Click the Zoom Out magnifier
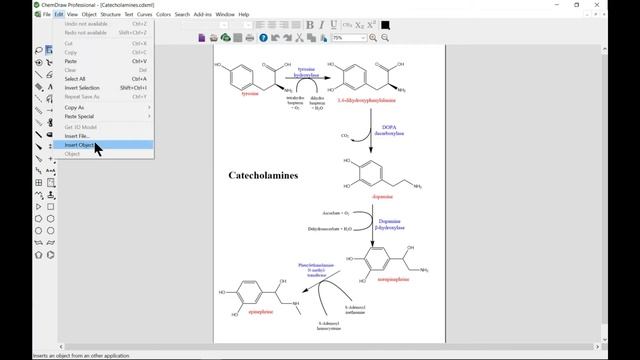Viewport: 640px width, 360px height. pos(385,38)
